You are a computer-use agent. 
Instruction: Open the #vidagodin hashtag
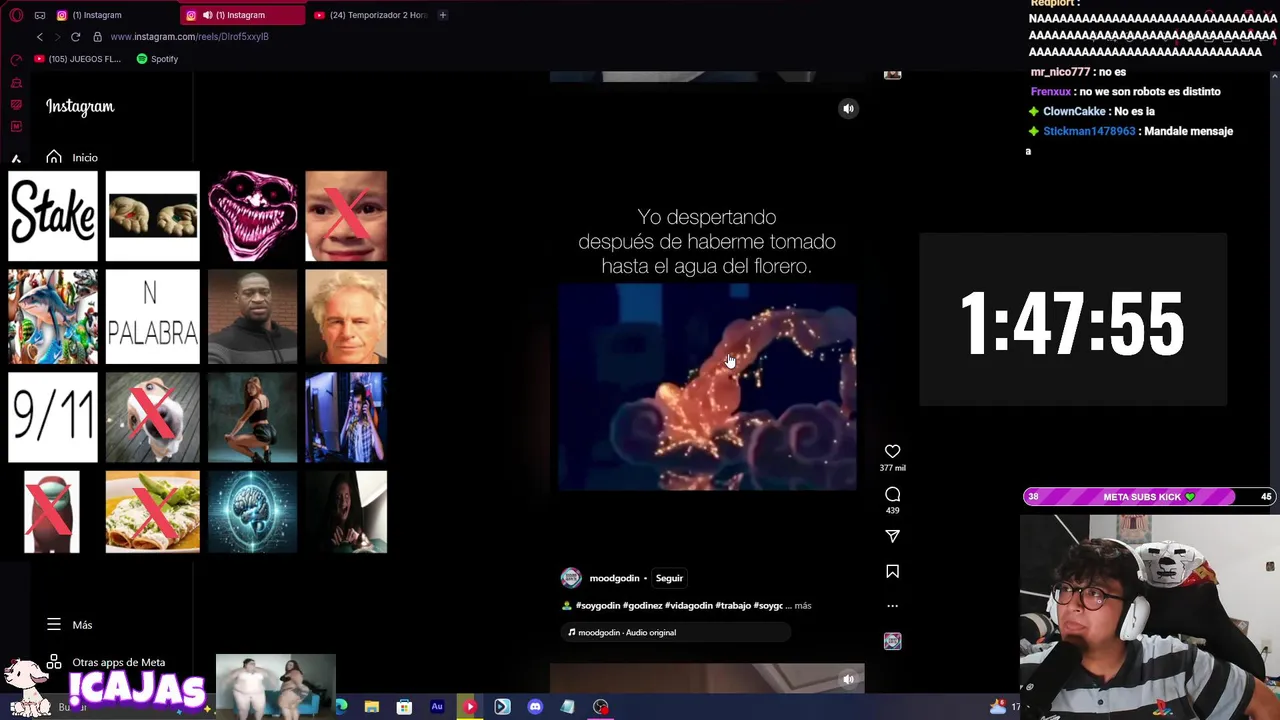coord(689,606)
